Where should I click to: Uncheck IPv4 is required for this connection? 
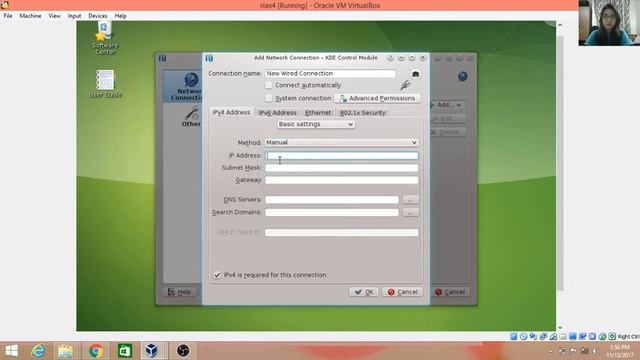tap(217, 275)
